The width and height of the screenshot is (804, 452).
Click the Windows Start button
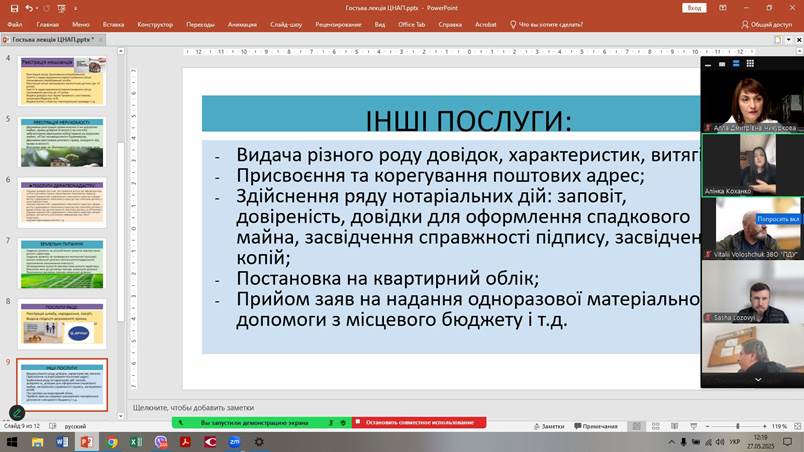click(x=11, y=441)
